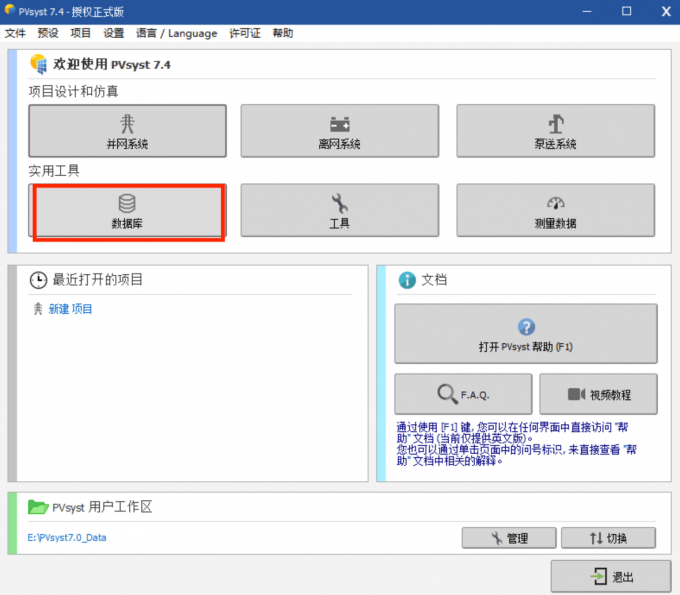Image resolution: width=680 pixels, height=595 pixels.
Task: Open the 预设 menu
Action: [x=48, y=33]
